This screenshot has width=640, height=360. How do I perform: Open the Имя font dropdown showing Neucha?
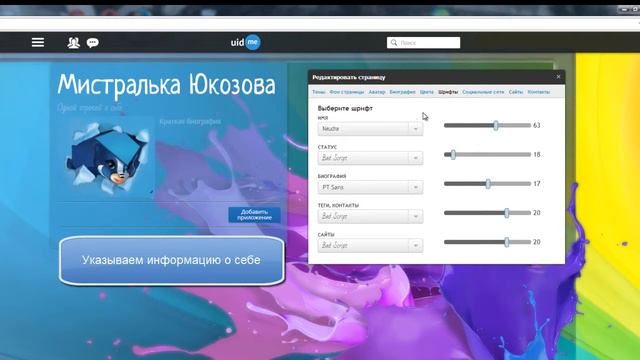[370, 129]
